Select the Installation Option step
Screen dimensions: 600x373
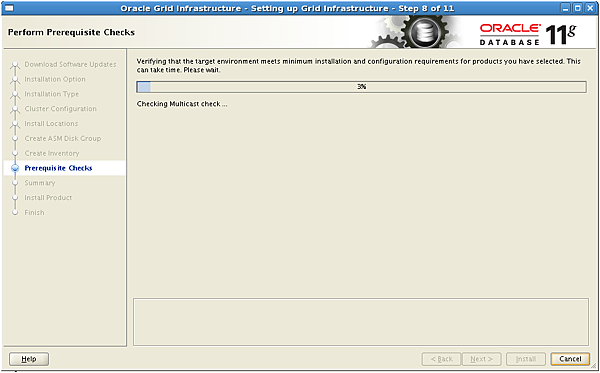(x=55, y=79)
